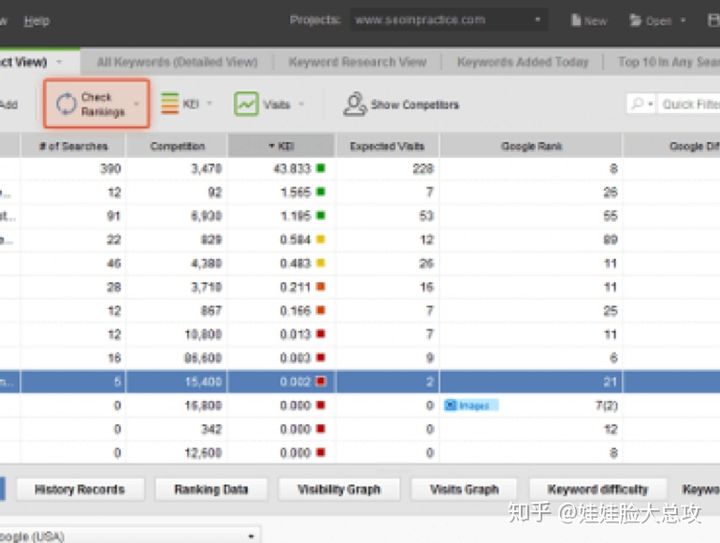Sort by Competition column header

coord(177,146)
